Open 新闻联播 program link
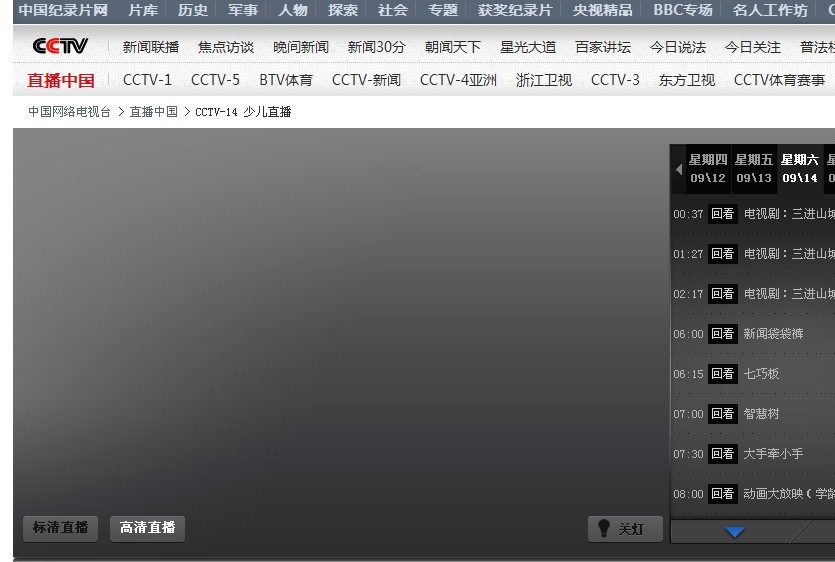This screenshot has height=562, width=835. click(151, 47)
